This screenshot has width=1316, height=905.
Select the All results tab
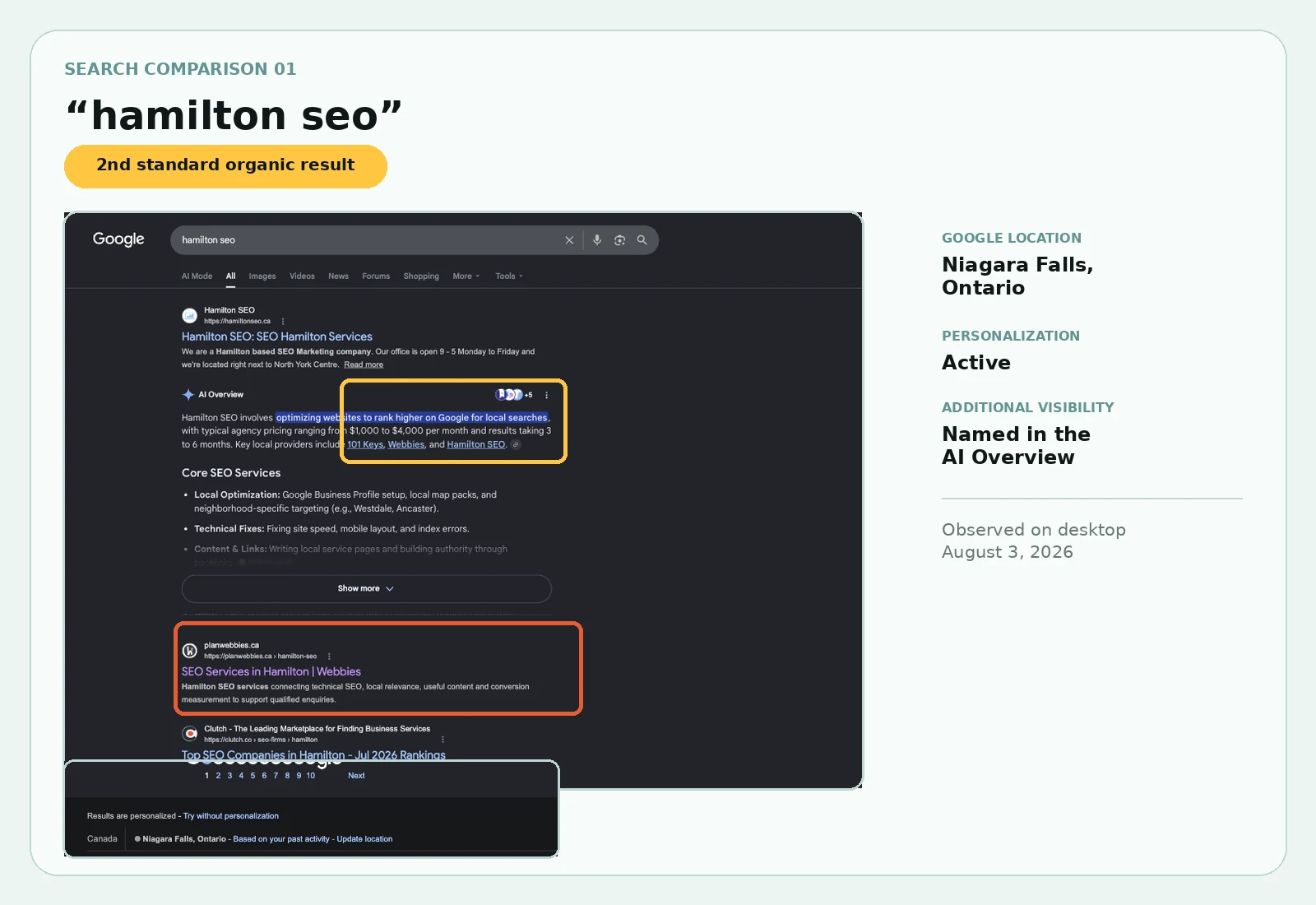[230, 276]
